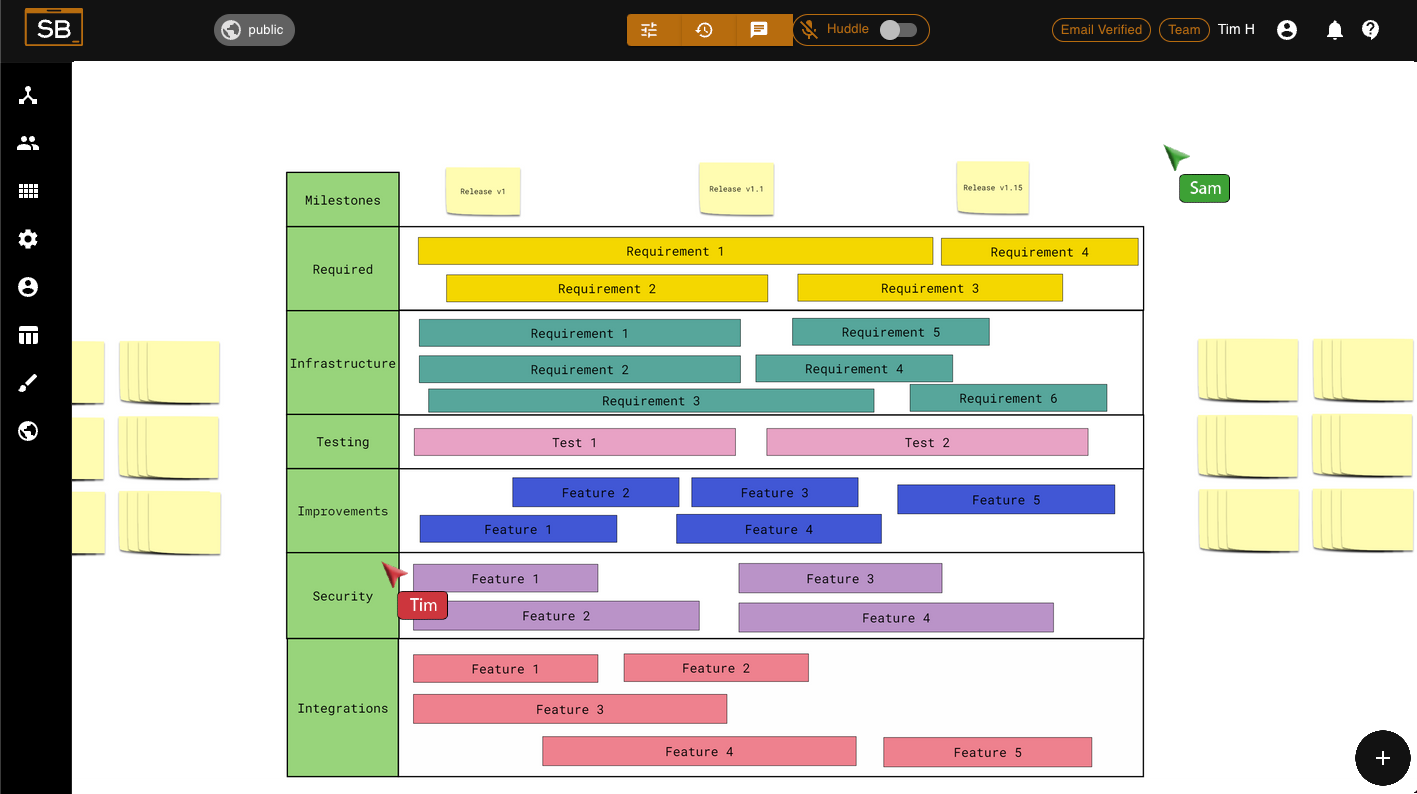Select teal Requirement 4 bar
Viewport: 1417px width, 794px height.
tap(854, 369)
